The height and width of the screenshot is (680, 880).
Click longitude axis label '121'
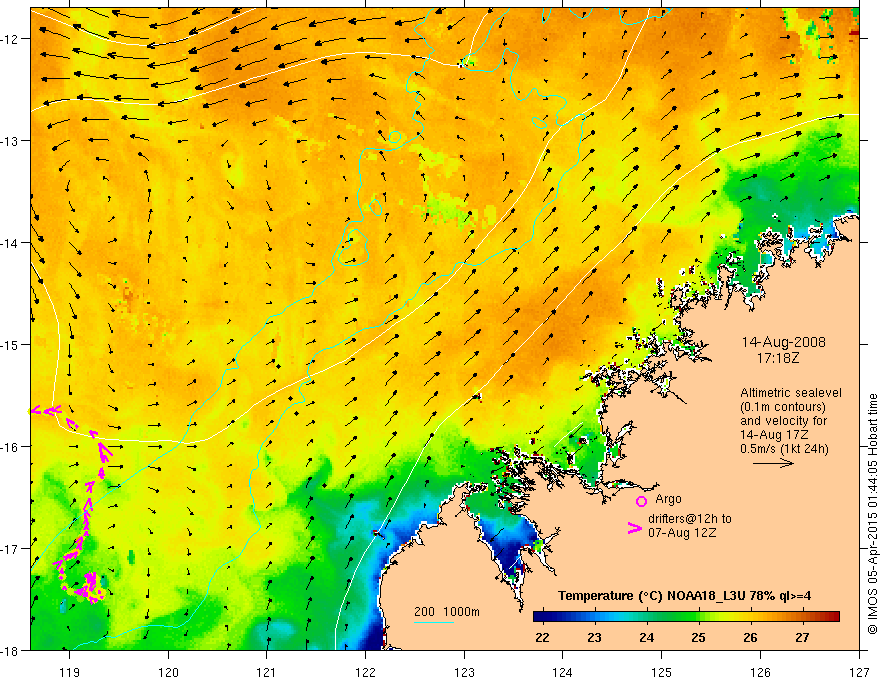click(x=267, y=672)
